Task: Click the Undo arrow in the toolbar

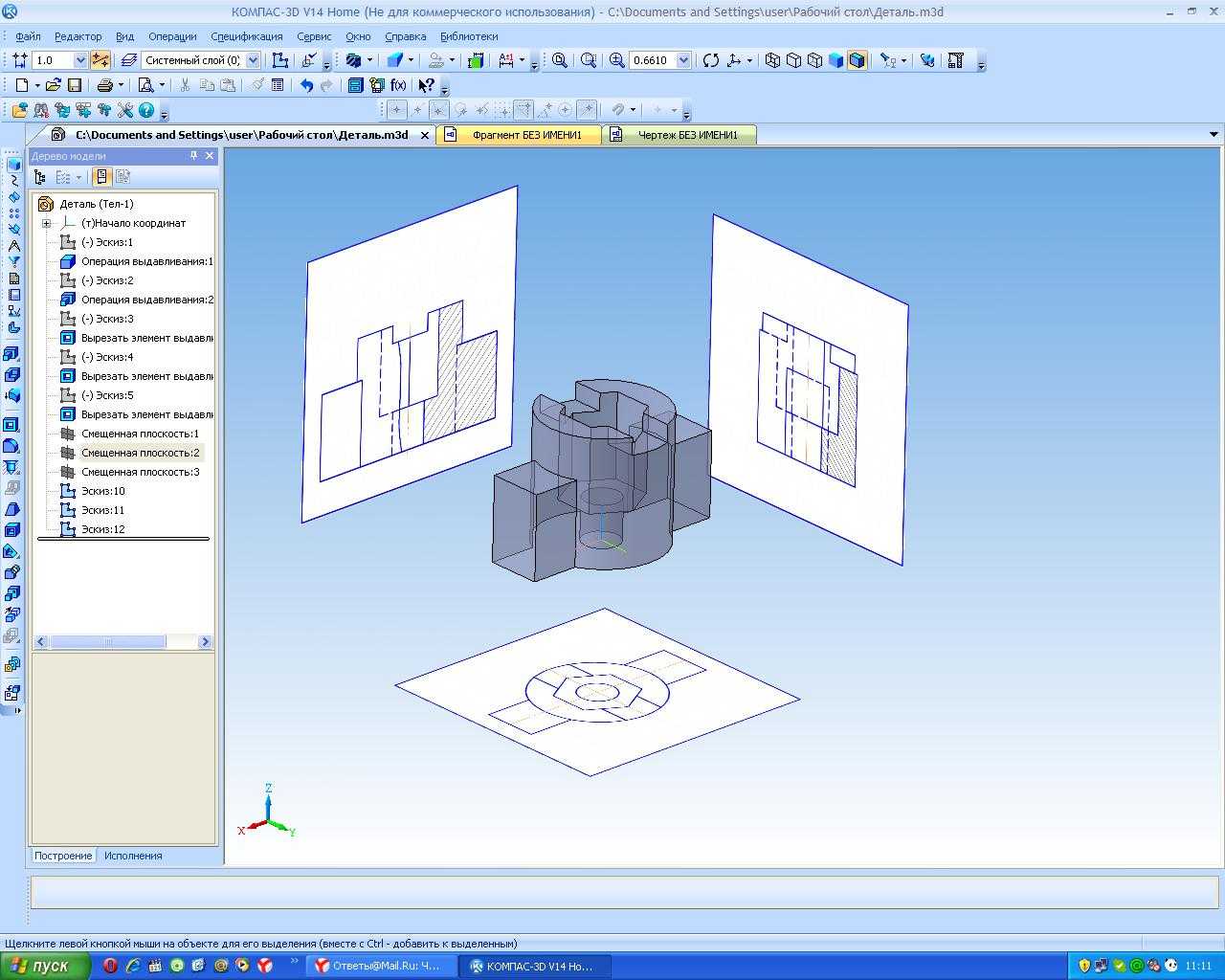Action: [x=306, y=85]
